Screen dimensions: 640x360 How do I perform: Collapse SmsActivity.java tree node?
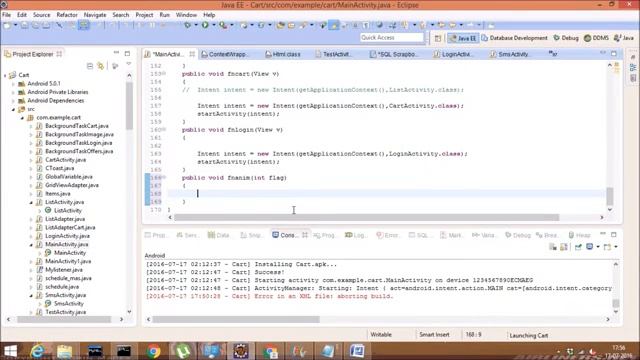tap(31, 296)
